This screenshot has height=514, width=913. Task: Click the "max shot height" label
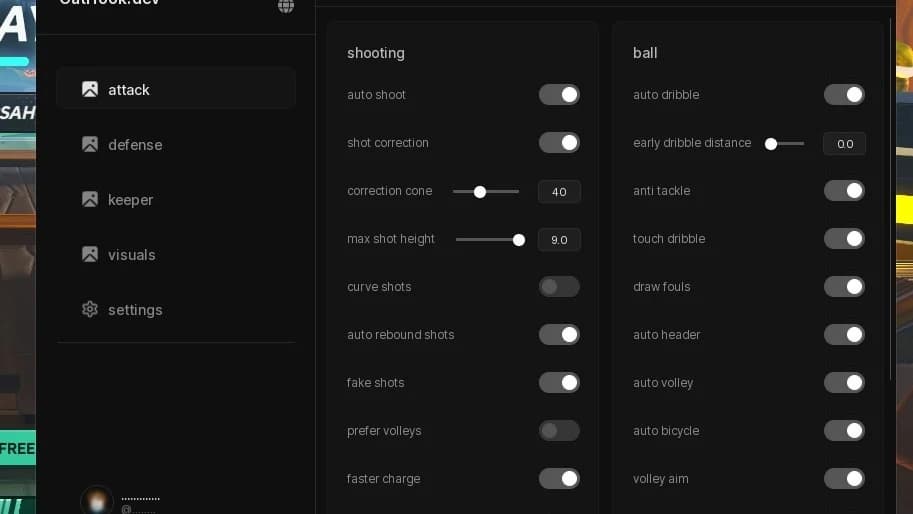[x=391, y=239]
